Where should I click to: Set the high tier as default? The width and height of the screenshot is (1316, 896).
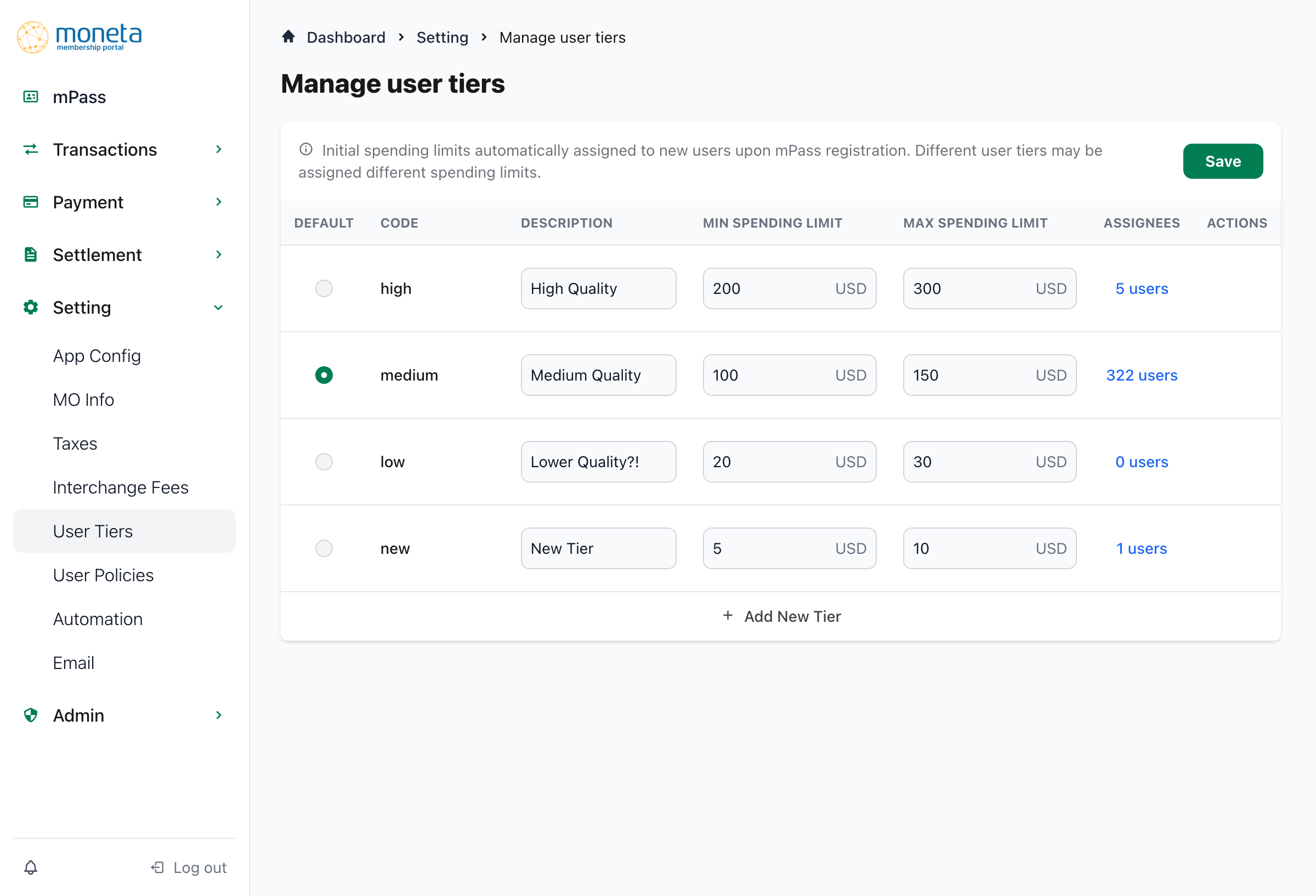coord(324,288)
